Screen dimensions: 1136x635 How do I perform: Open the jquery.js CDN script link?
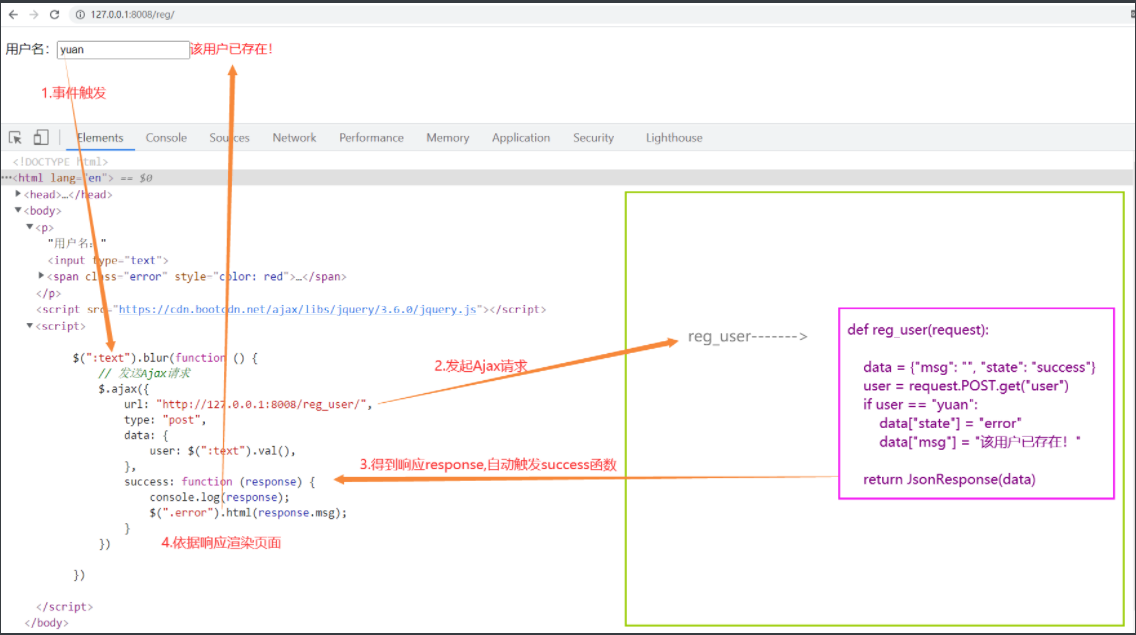coord(298,310)
